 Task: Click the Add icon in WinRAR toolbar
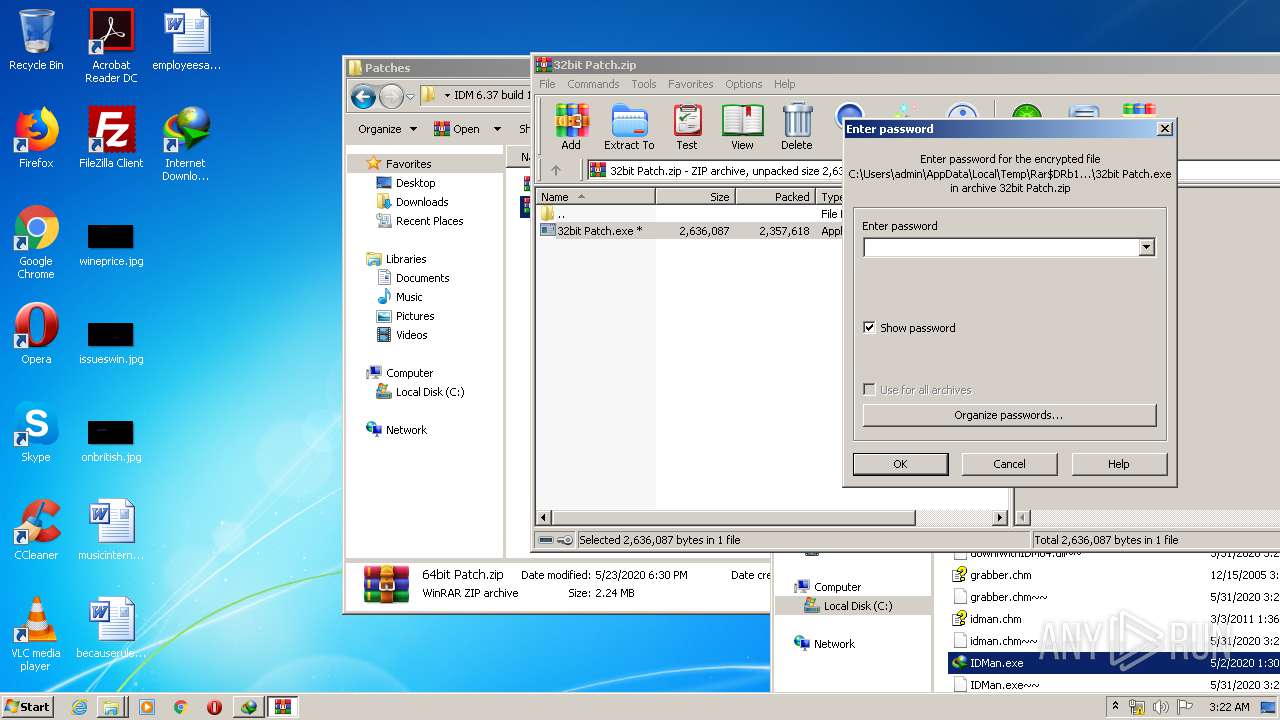[x=571, y=126]
